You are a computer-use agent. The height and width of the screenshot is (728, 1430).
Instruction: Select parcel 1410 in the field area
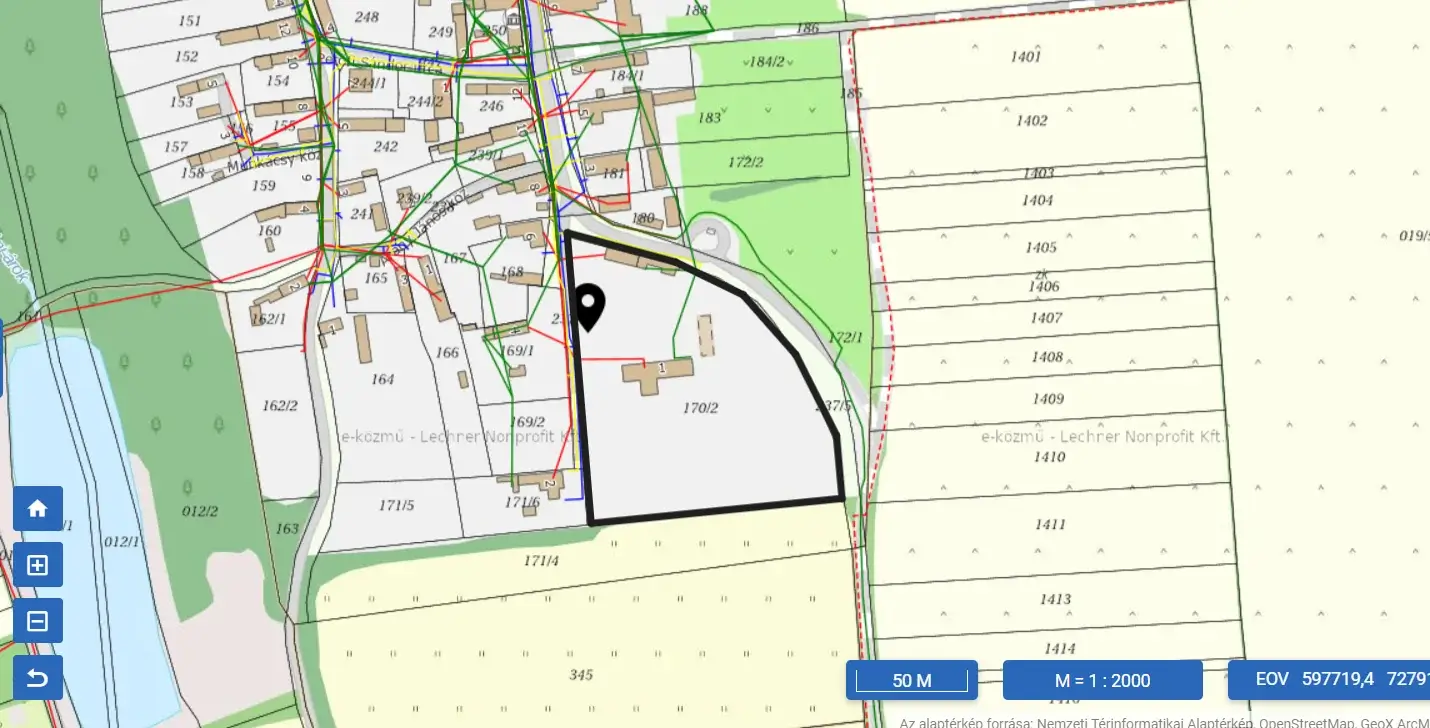pyautogui.click(x=1050, y=457)
